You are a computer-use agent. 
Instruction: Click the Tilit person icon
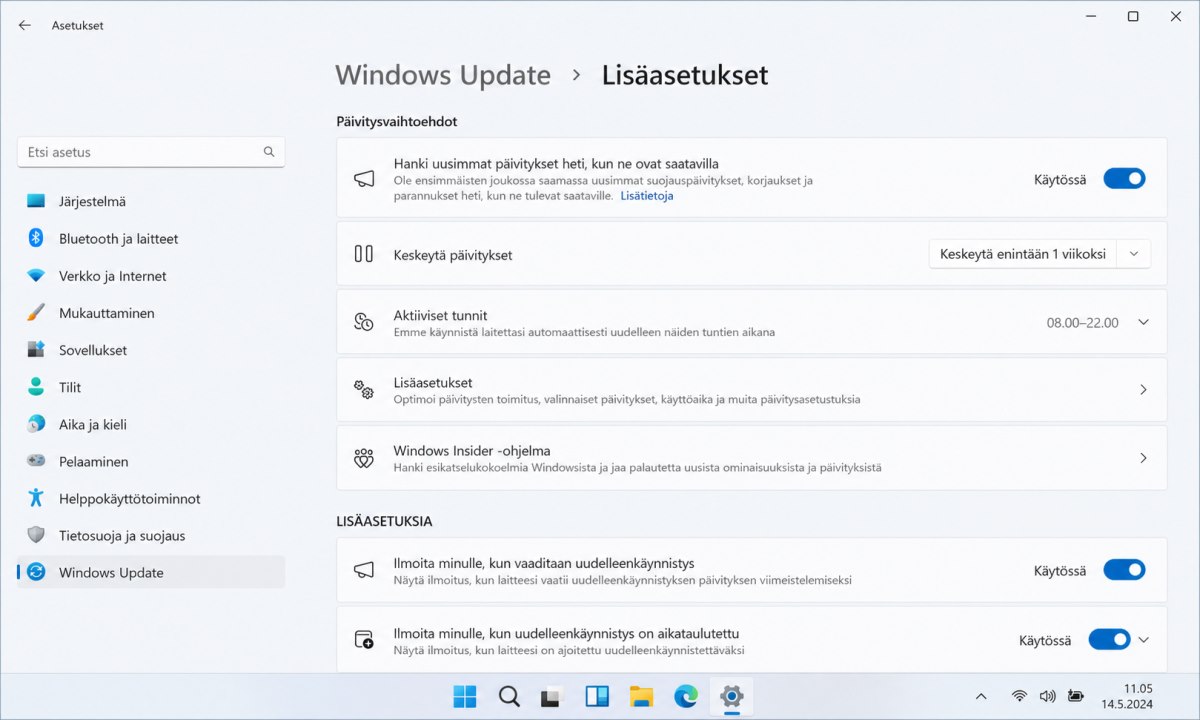(x=36, y=387)
